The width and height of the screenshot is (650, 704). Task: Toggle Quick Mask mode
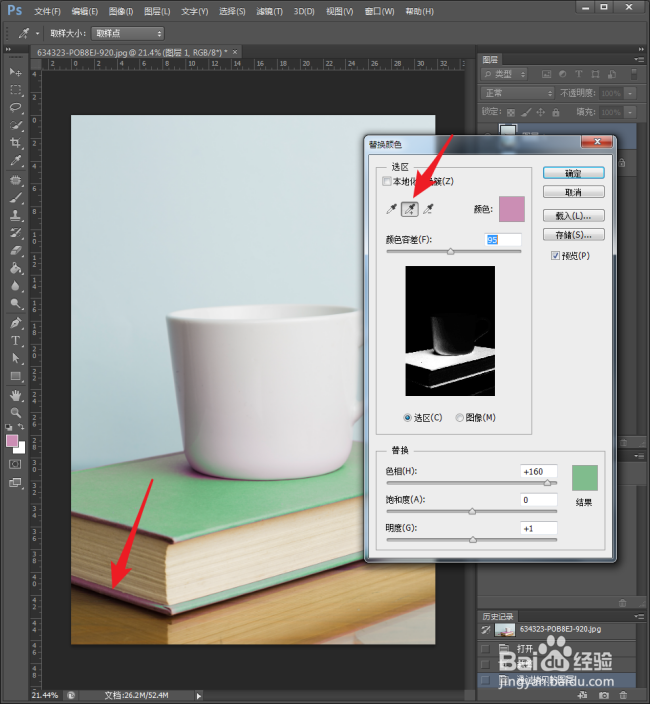(15, 464)
